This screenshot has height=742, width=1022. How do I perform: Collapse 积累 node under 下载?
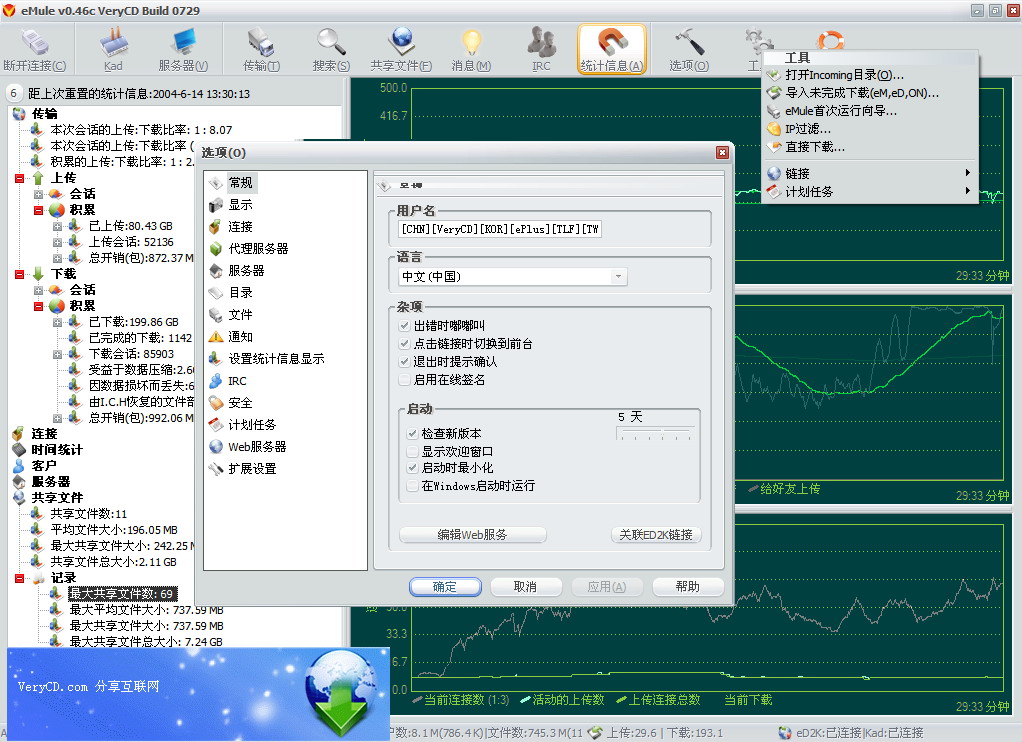pos(38,306)
